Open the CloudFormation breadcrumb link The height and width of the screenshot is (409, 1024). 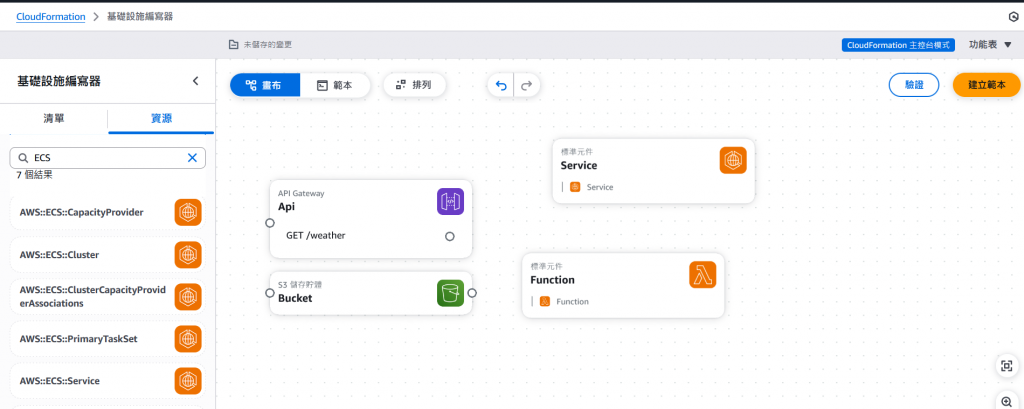pos(51,16)
